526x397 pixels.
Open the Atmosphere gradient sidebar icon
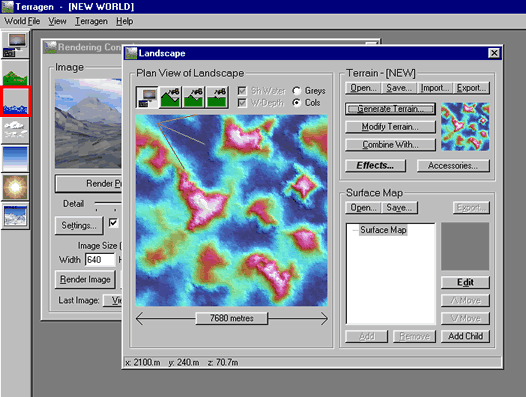click(15, 159)
